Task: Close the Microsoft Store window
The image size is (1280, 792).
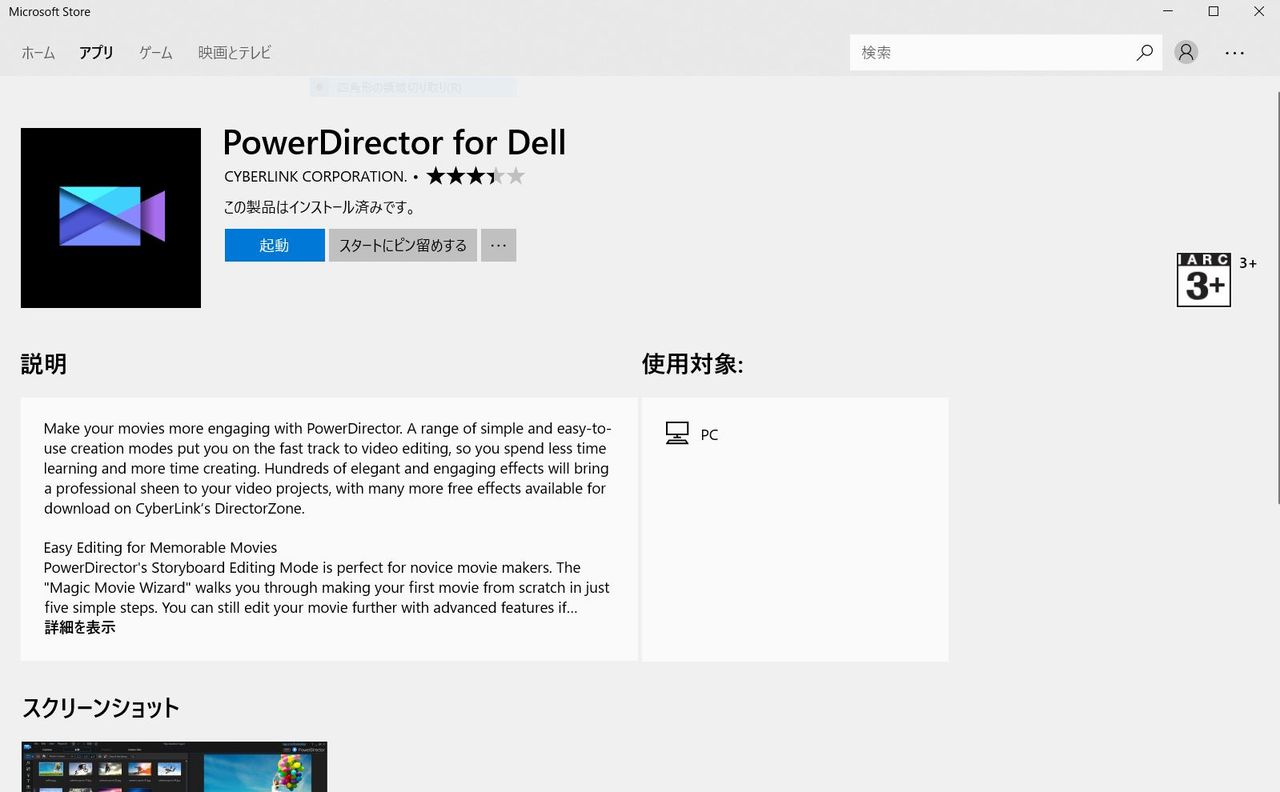Action: tap(1259, 12)
